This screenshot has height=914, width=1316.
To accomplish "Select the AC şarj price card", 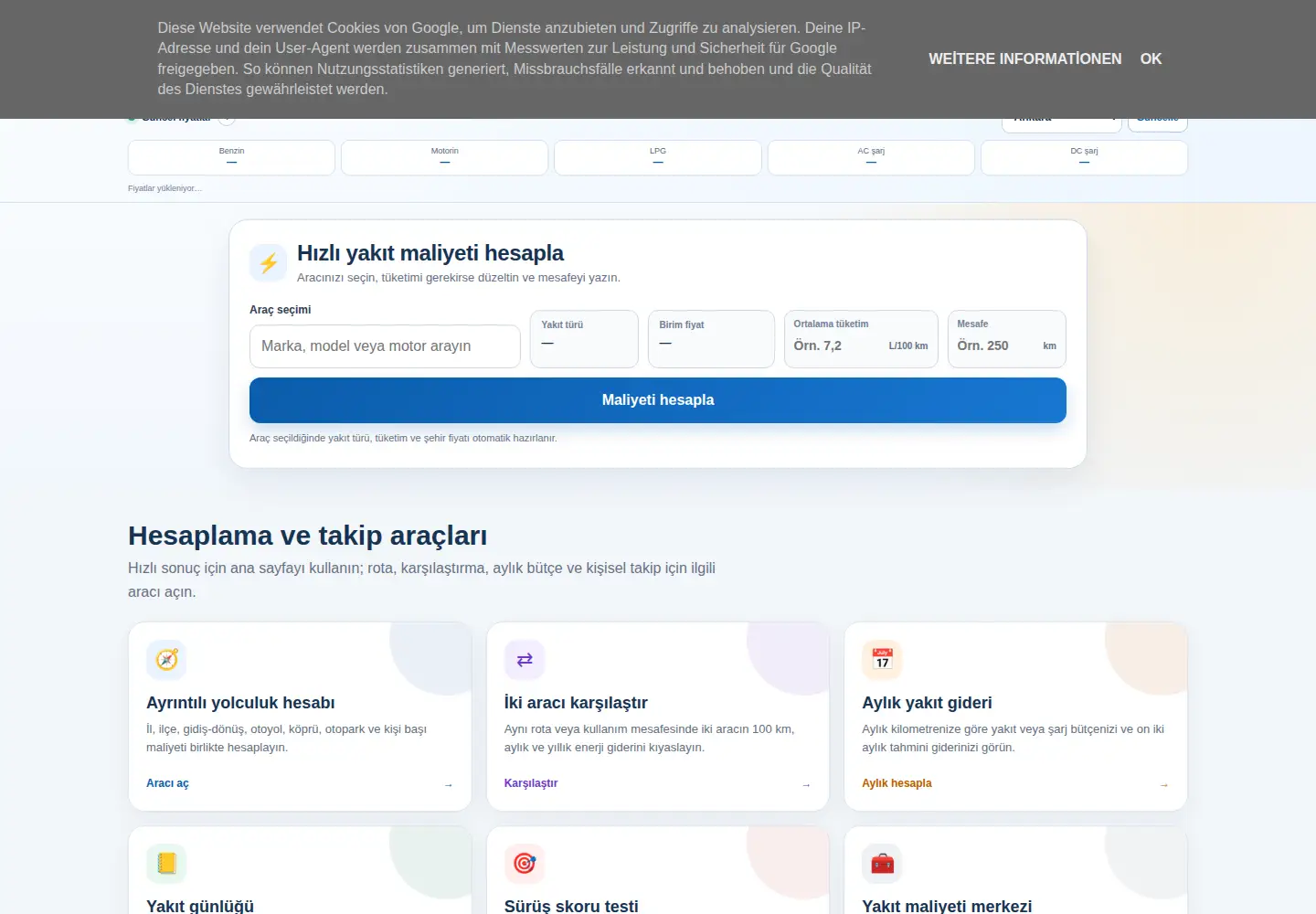I will point(871,157).
